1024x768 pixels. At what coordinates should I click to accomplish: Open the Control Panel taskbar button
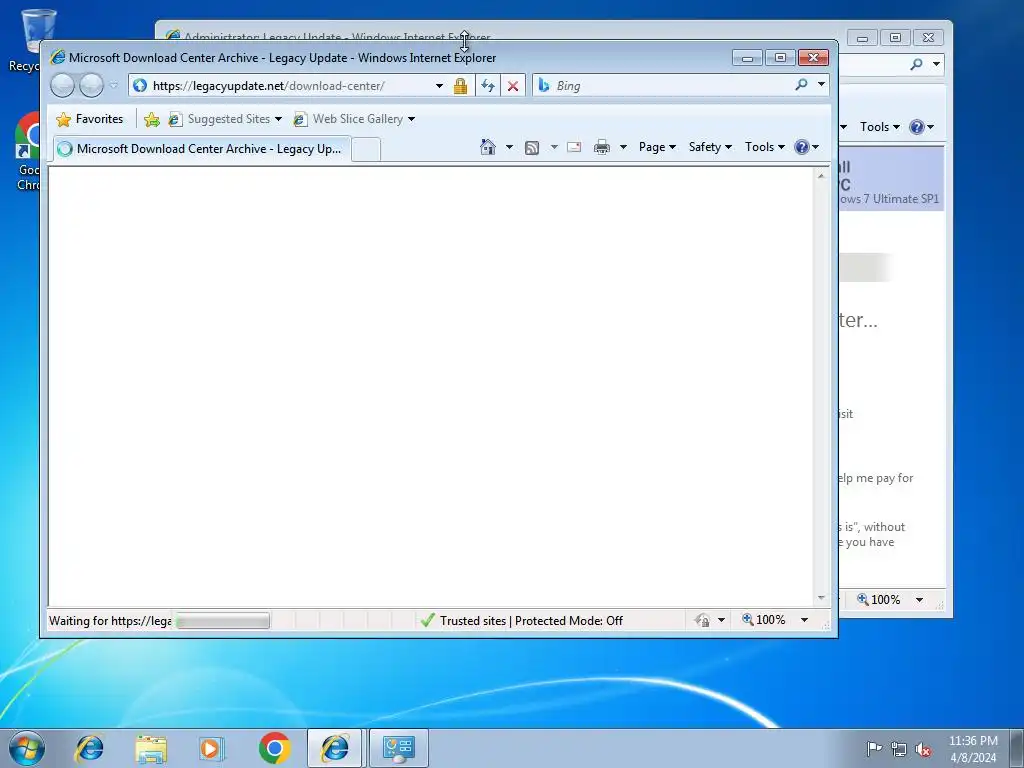tap(399, 748)
